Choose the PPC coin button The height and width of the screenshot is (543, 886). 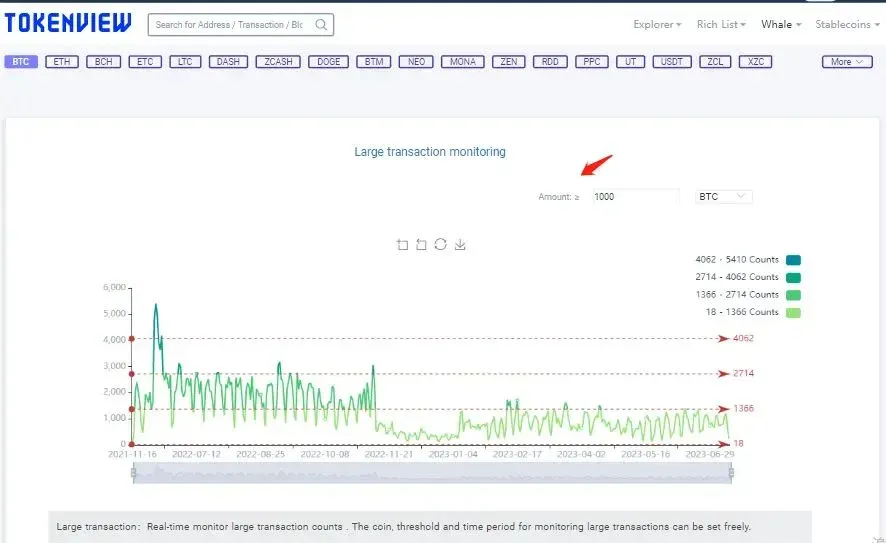(x=592, y=62)
